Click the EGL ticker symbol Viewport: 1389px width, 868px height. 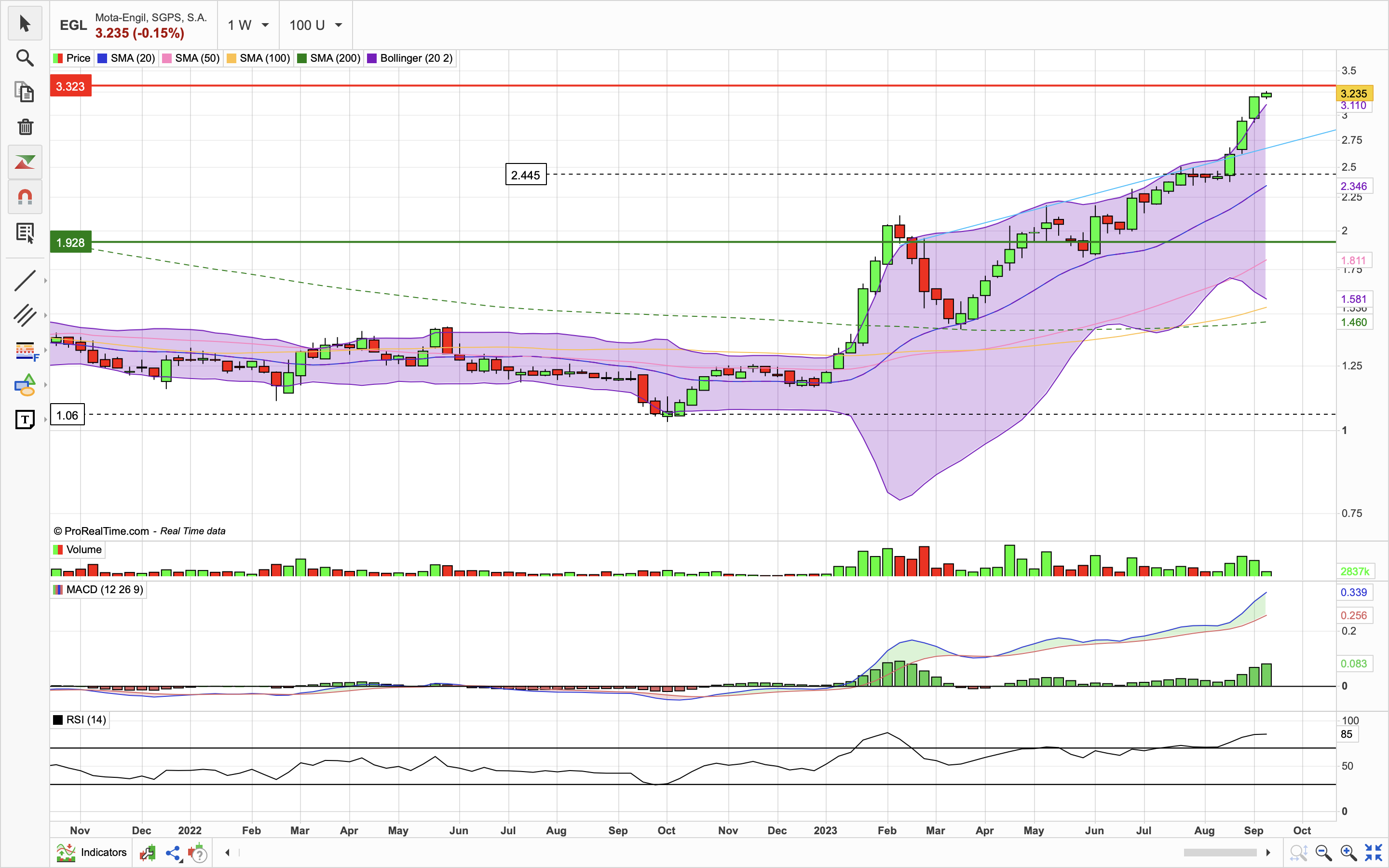click(73, 25)
